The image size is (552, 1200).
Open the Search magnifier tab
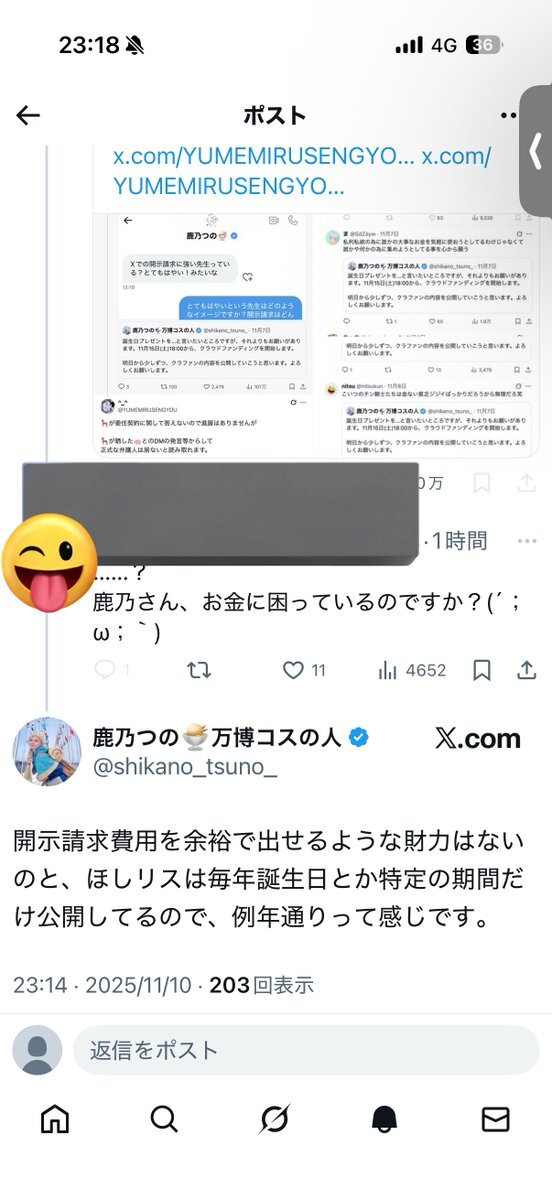coord(165,1119)
